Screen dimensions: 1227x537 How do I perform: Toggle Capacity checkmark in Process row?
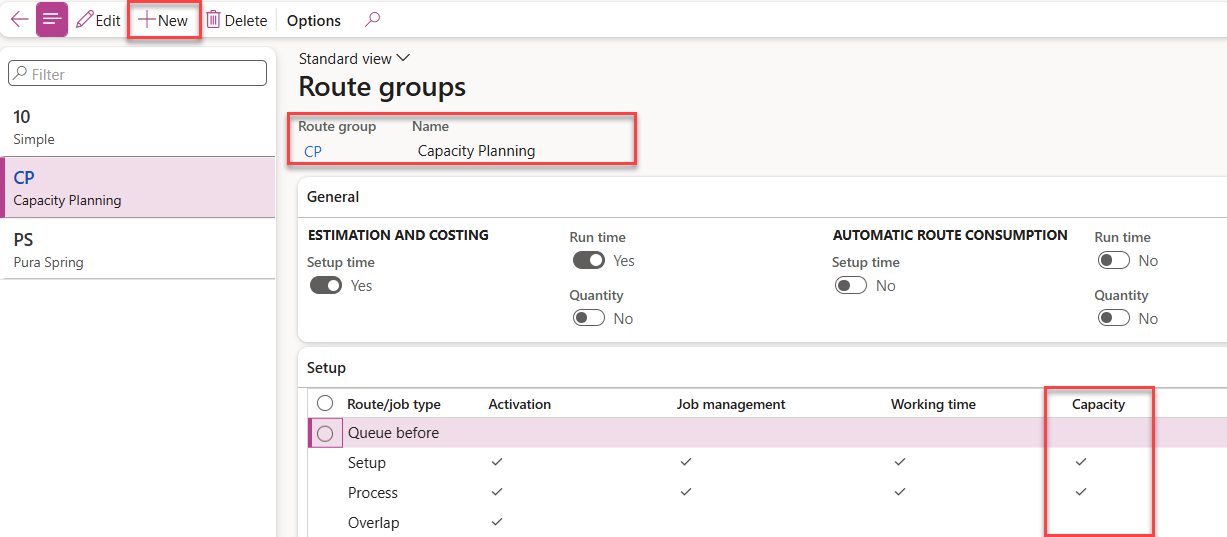[x=1080, y=492]
